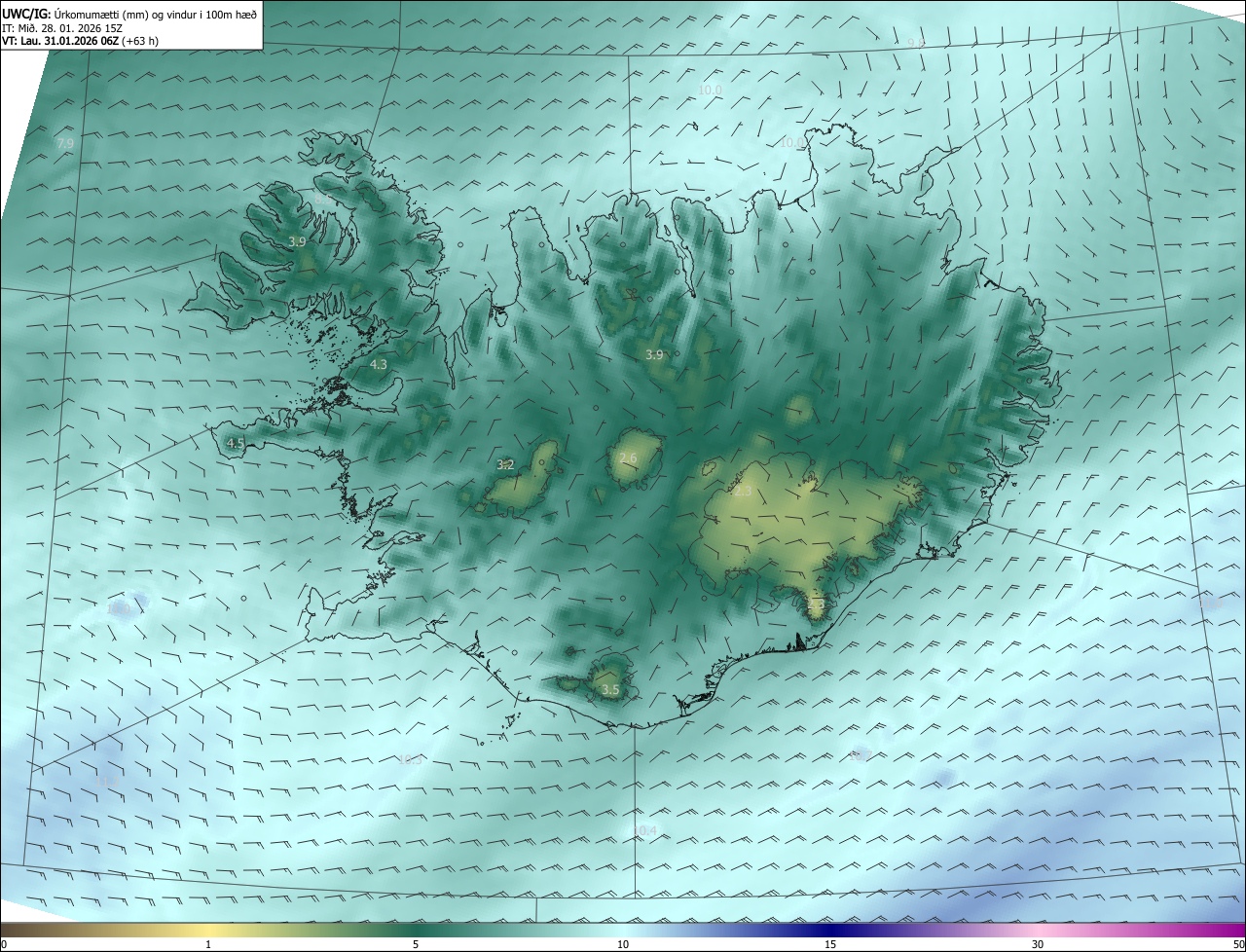Click the "3.5" value label near the south coast

[610, 689]
